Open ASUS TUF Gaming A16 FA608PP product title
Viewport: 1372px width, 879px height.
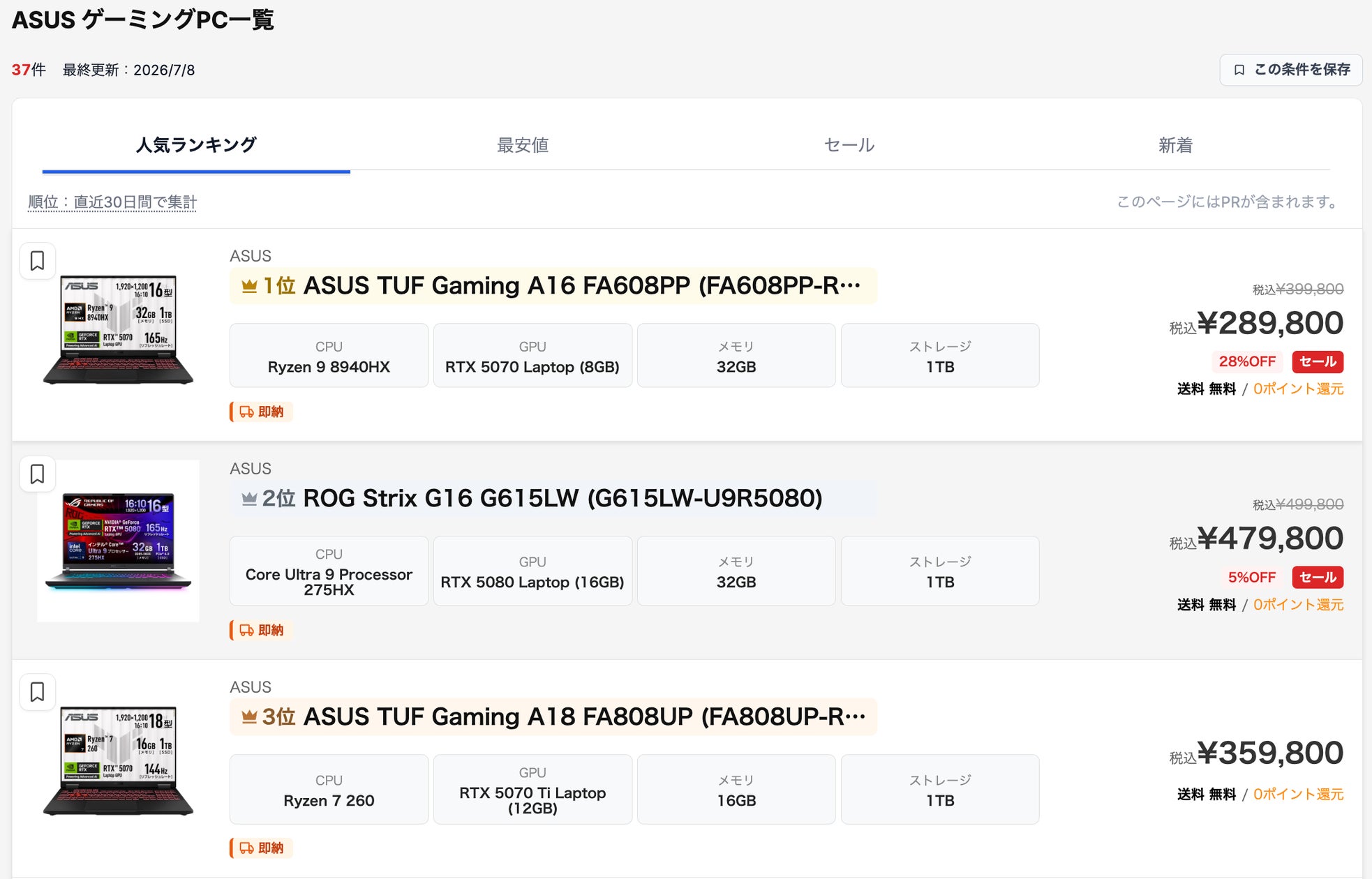(582, 286)
